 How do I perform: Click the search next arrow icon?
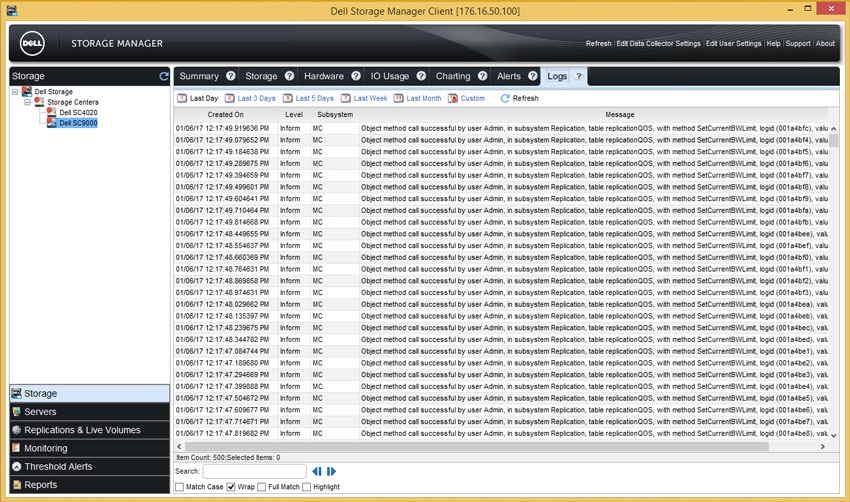pyautogui.click(x=331, y=472)
